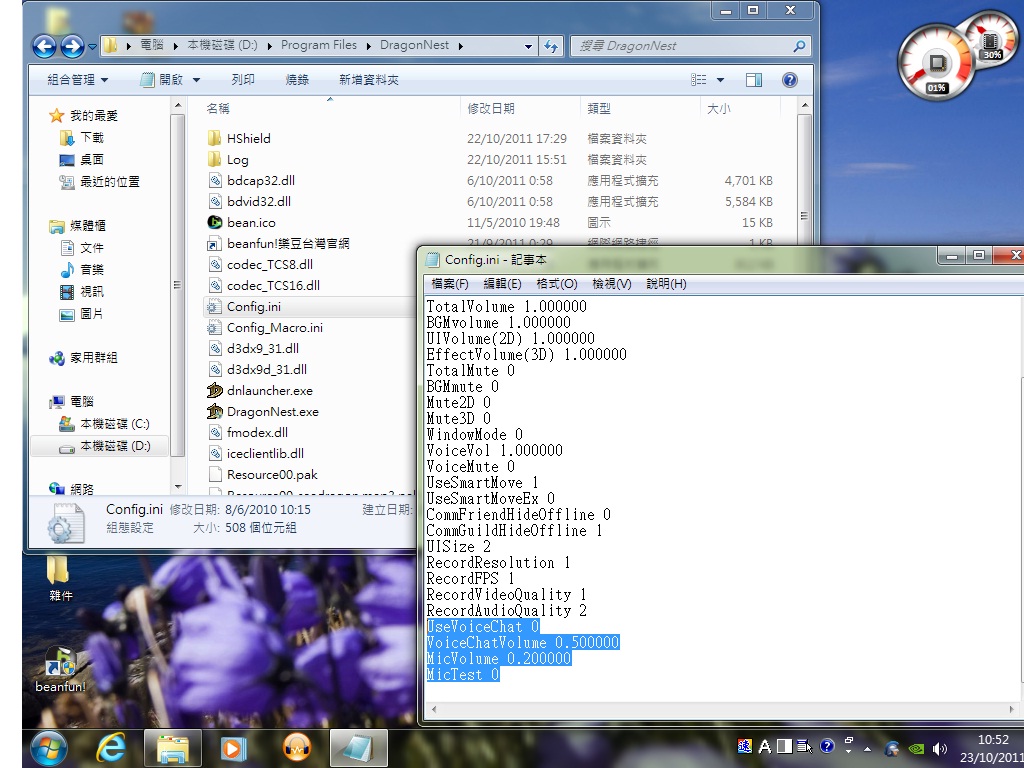This screenshot has height=768, width=1024.
Task: Open recent pages dropdown next to Forward
Action: 92,46
